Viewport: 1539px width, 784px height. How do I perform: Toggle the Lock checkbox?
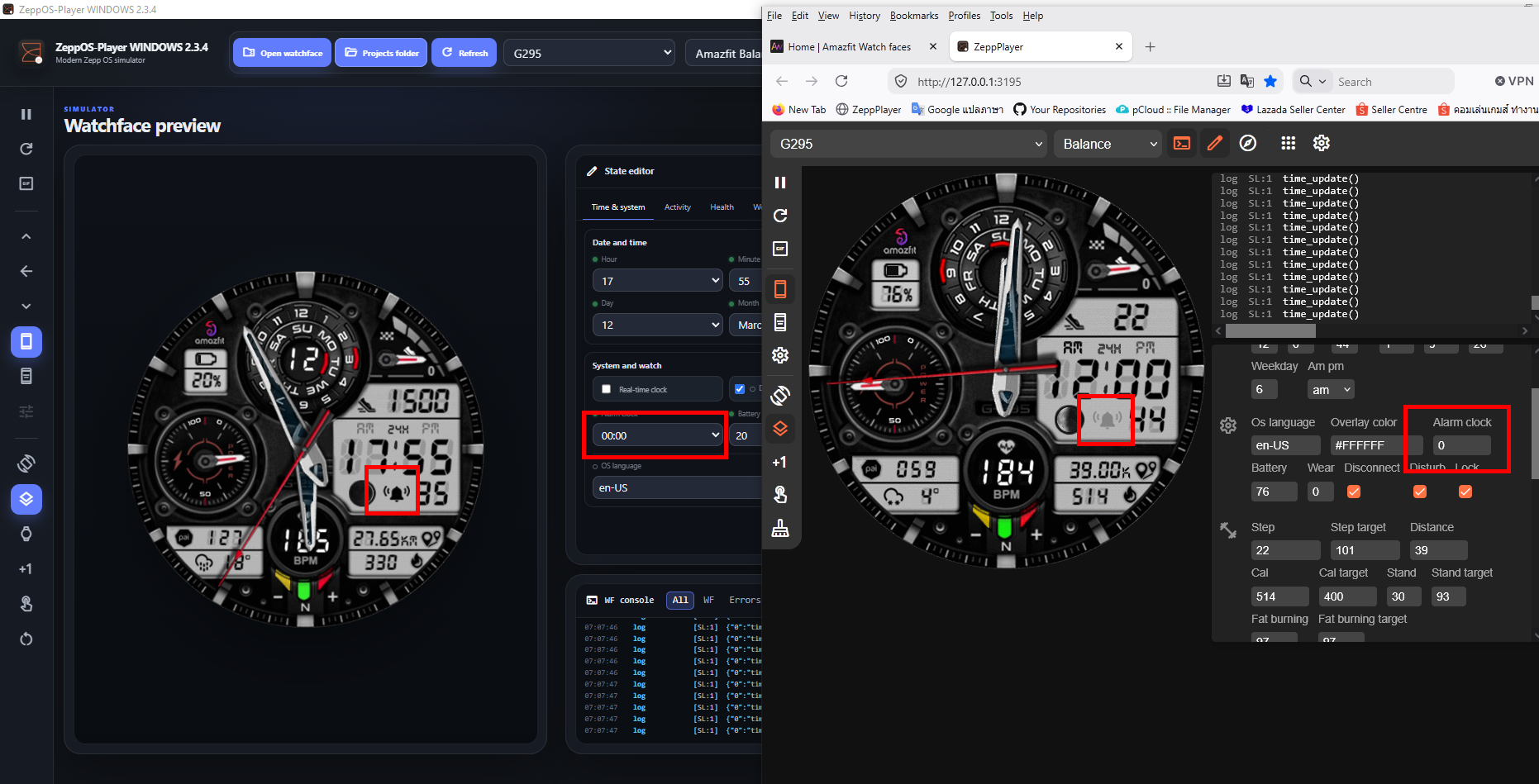(1465, 492)
